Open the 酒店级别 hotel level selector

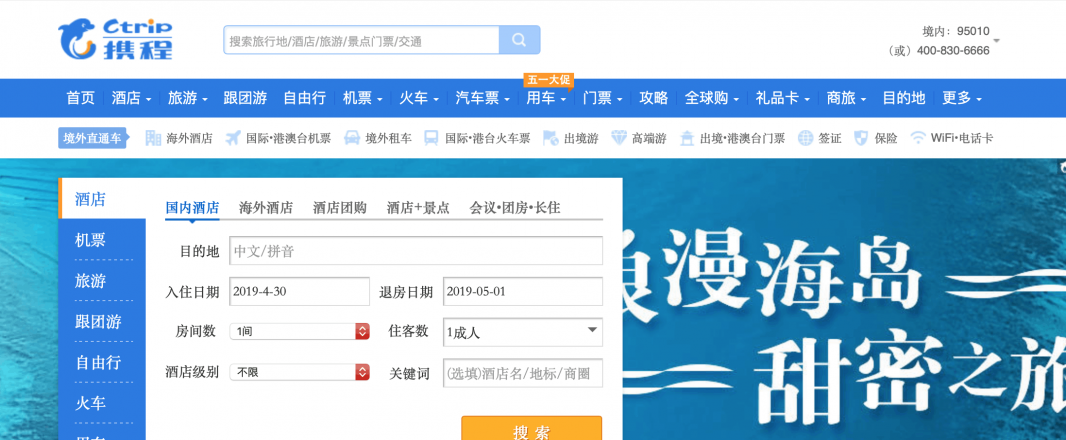(x=300, y=372)
